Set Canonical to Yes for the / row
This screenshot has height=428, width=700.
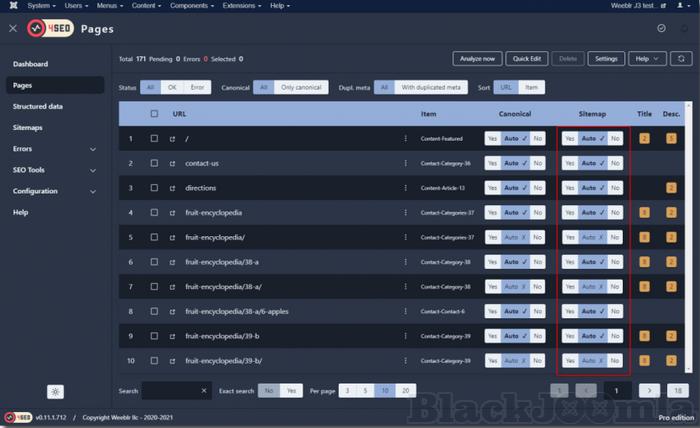click(492, 139)
